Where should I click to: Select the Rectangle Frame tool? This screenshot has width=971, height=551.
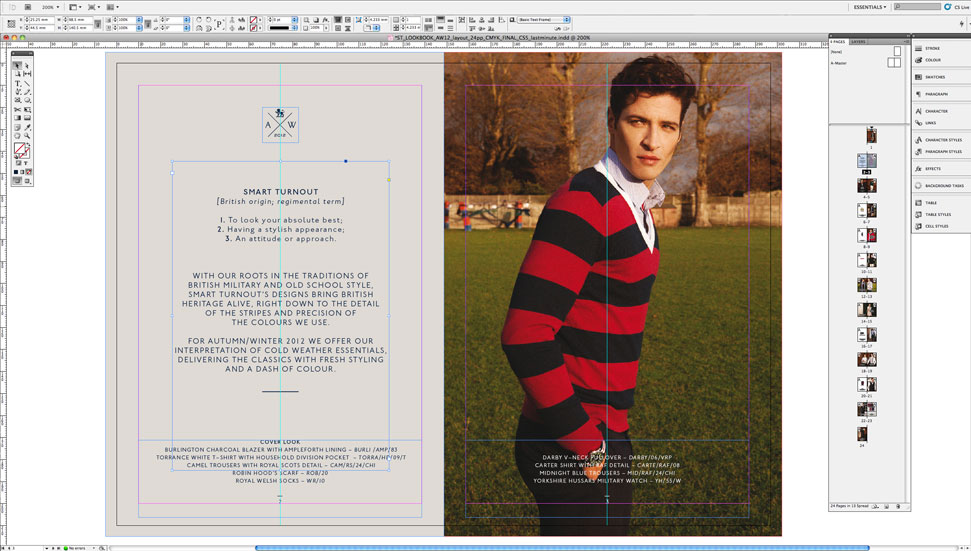tap(17, 100)
